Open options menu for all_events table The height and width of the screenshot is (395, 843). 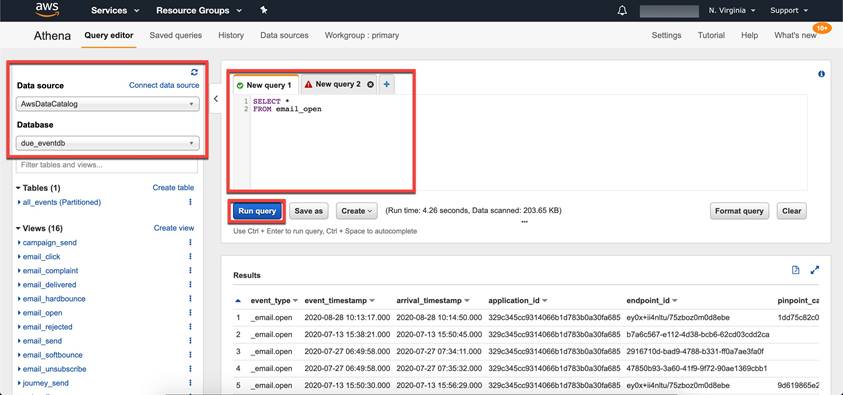190,202
